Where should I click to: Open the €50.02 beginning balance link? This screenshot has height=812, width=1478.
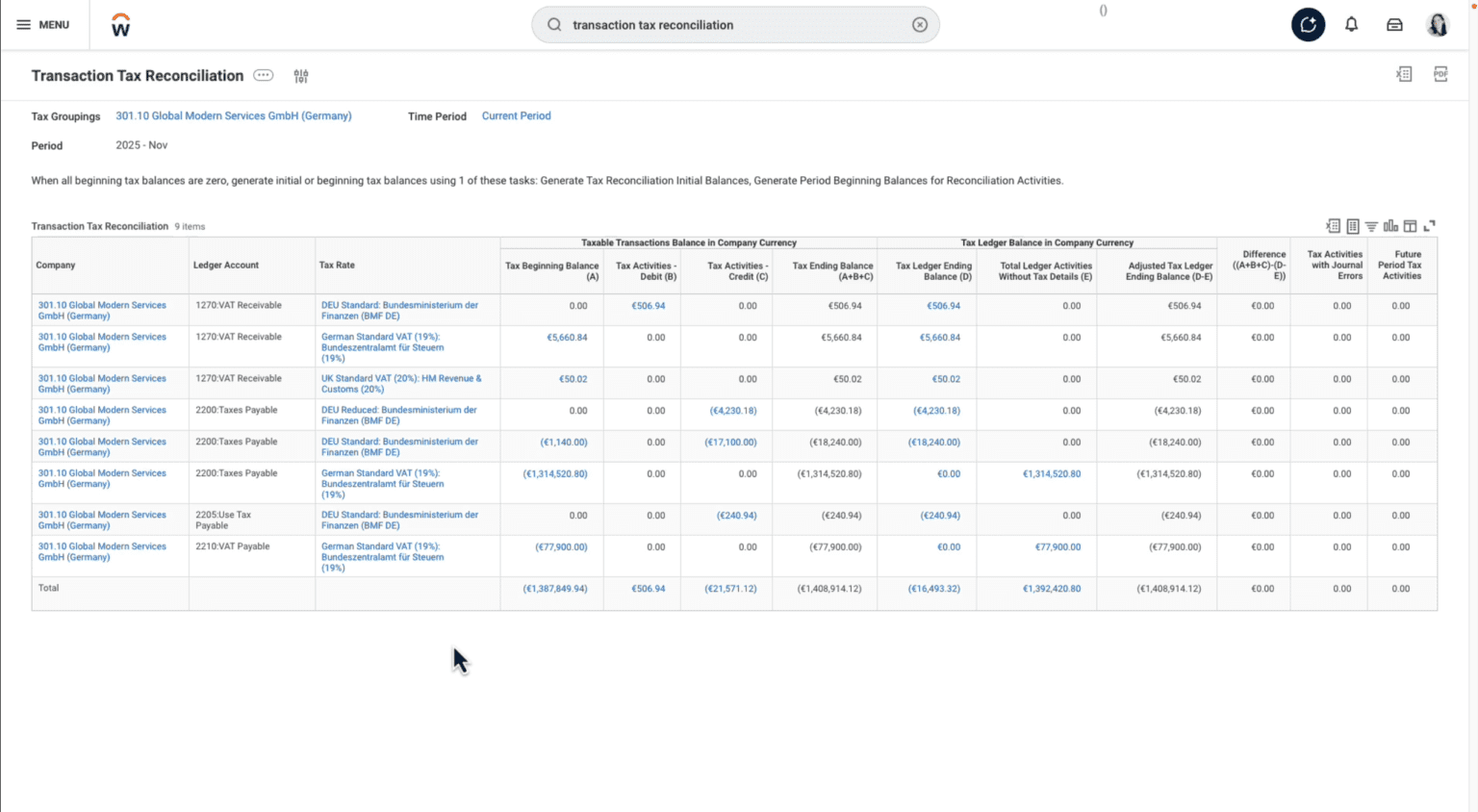click(x=573, y=379)
